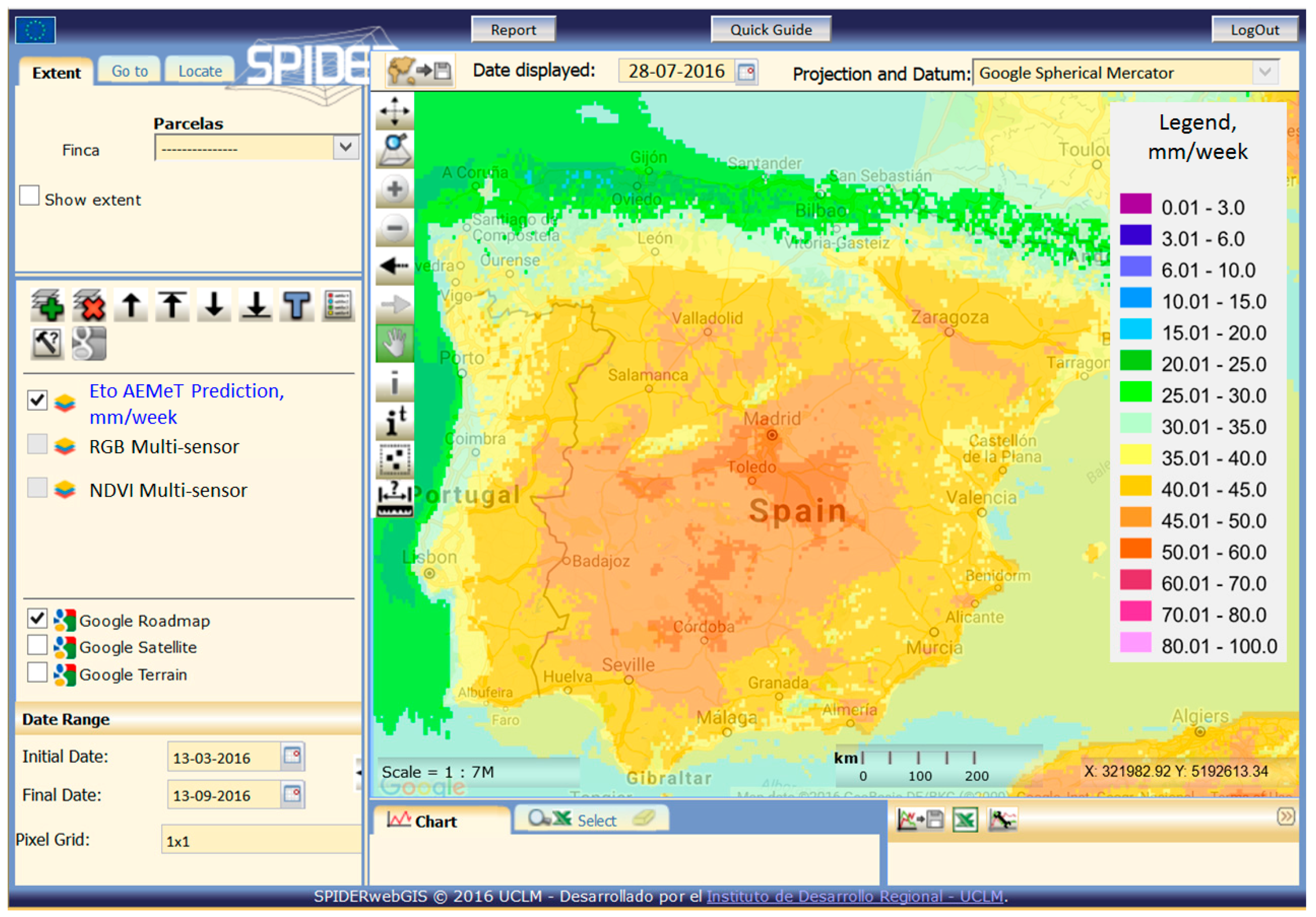Click the zoom in plus tool

point(394,189)
